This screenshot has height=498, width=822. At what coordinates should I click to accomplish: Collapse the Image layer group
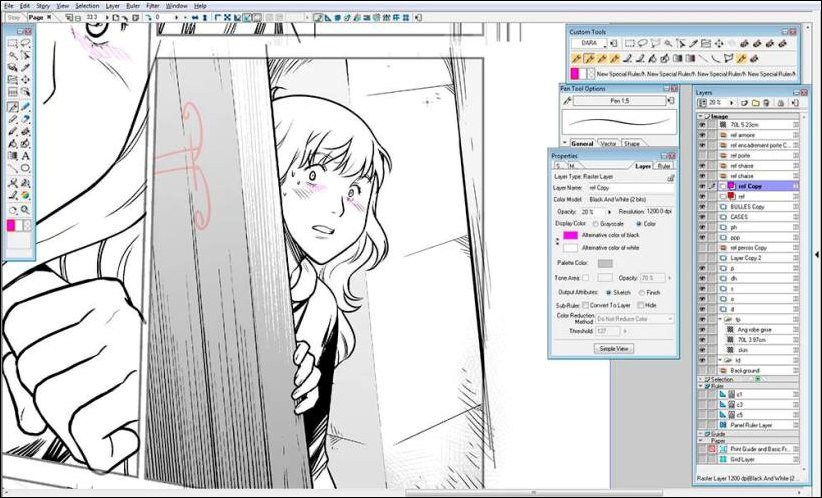pos(702,116)
